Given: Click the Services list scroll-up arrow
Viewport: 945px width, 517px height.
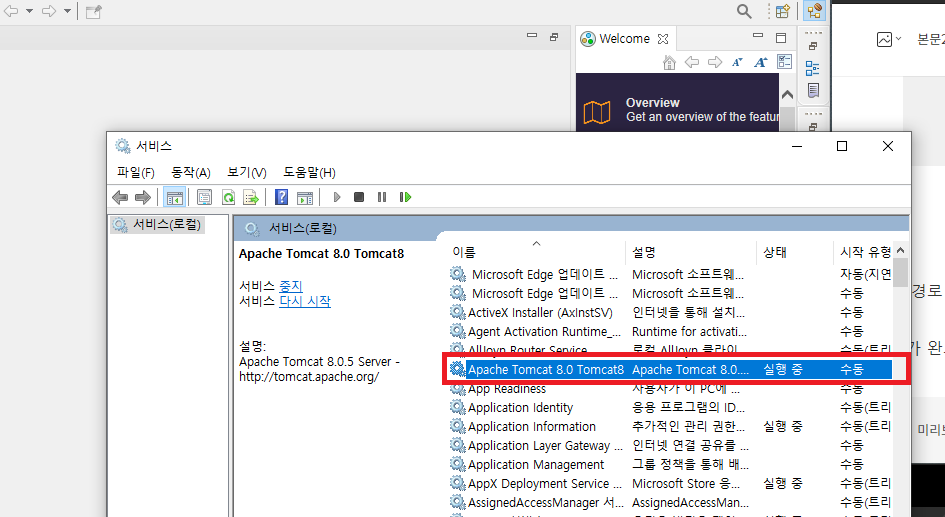Looking at the screenshot, I should tap(900, 250).
